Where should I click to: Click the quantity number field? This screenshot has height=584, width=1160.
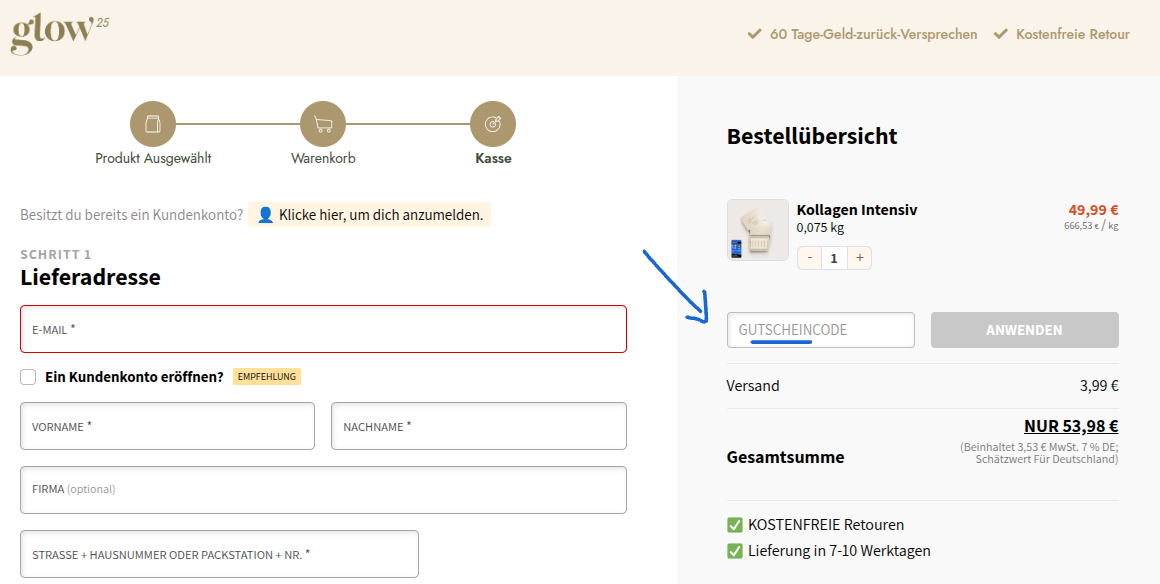(x=834, y=258)
